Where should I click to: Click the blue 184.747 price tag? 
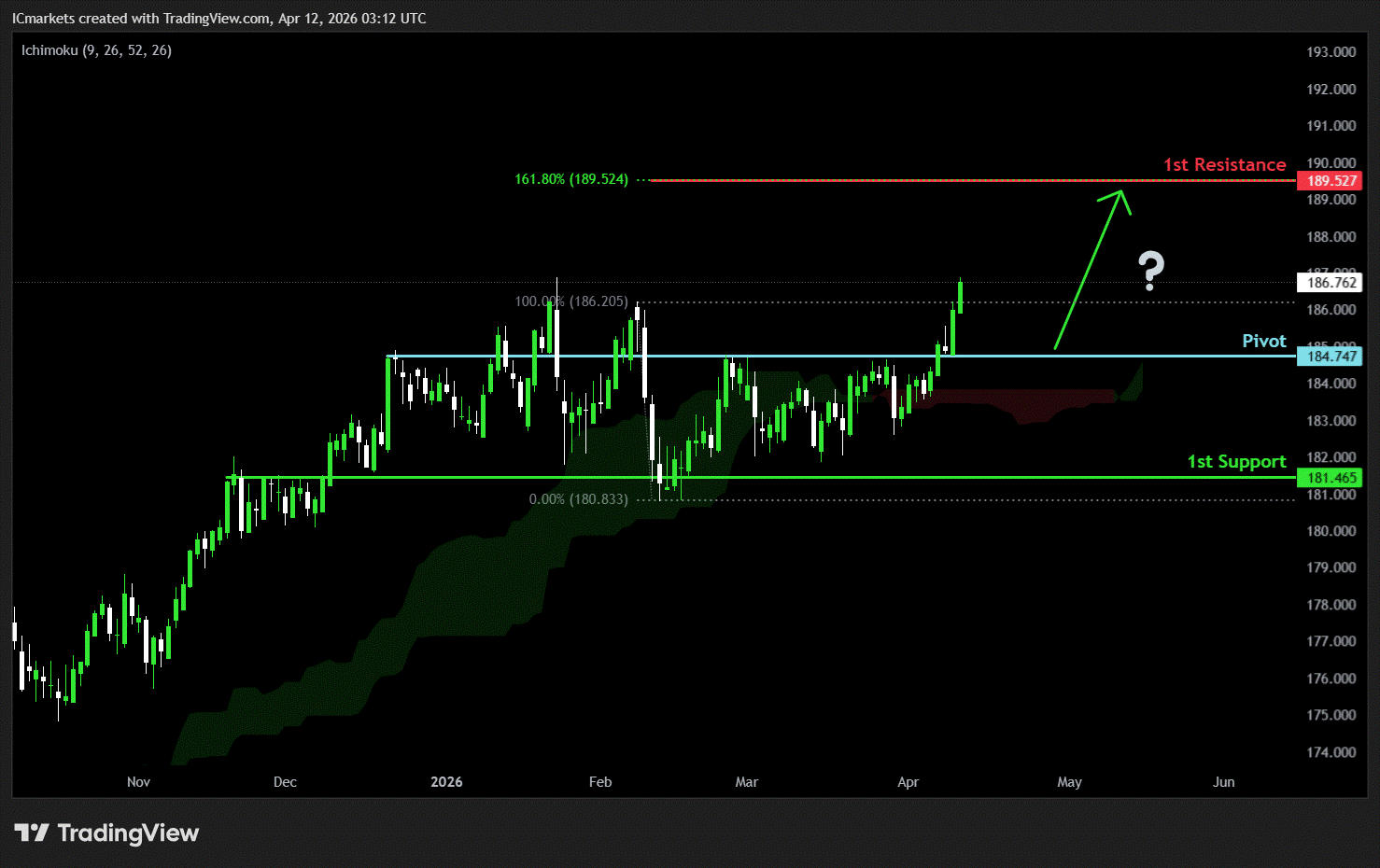click(x=1331, y=357)
